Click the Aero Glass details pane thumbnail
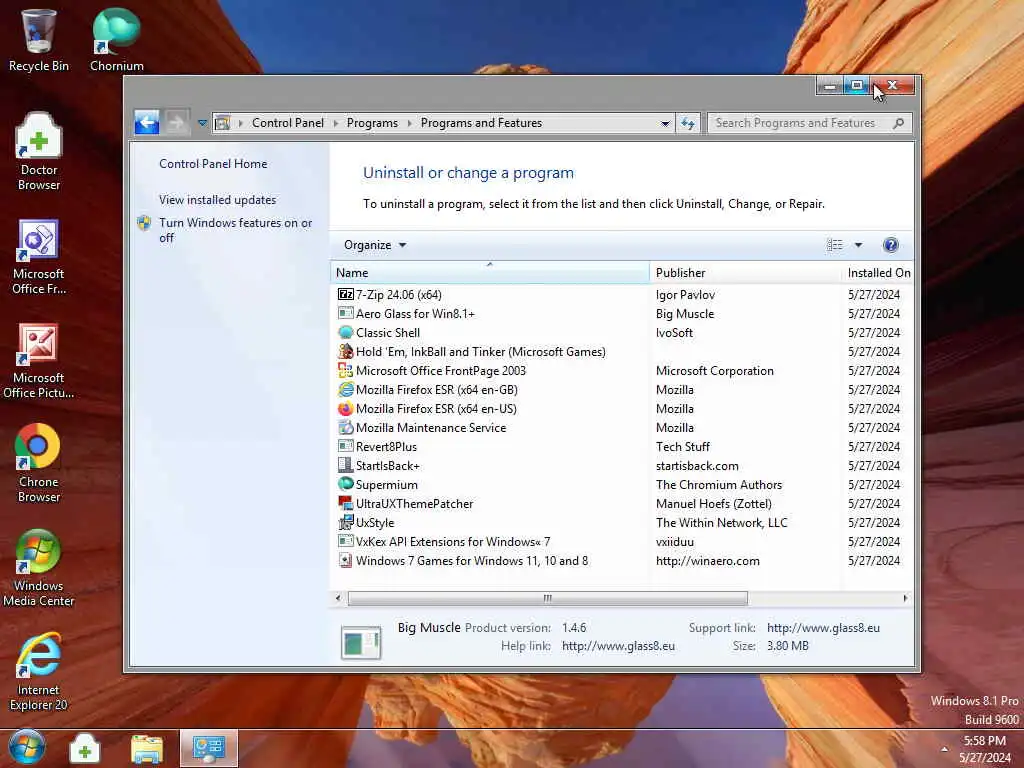 tap(361, 643)
